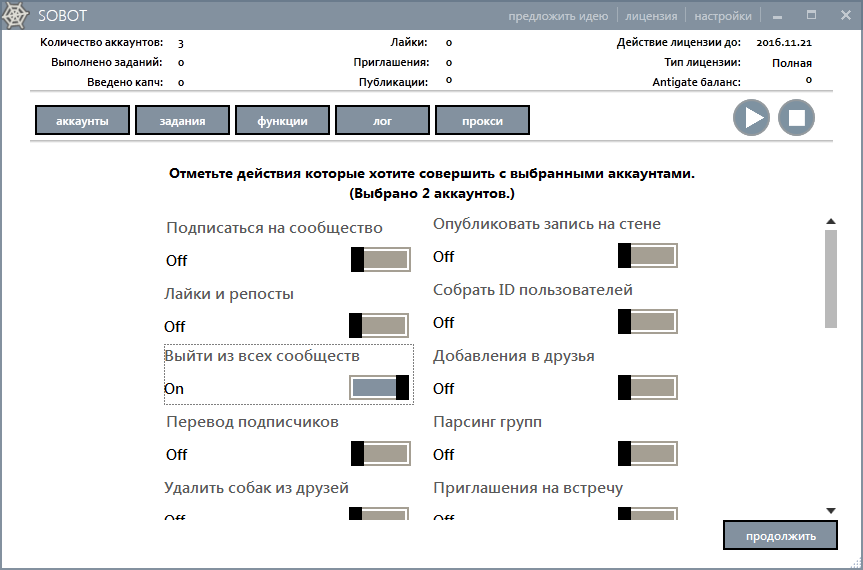Click the license date 2016.11.21

coord(784,42)
